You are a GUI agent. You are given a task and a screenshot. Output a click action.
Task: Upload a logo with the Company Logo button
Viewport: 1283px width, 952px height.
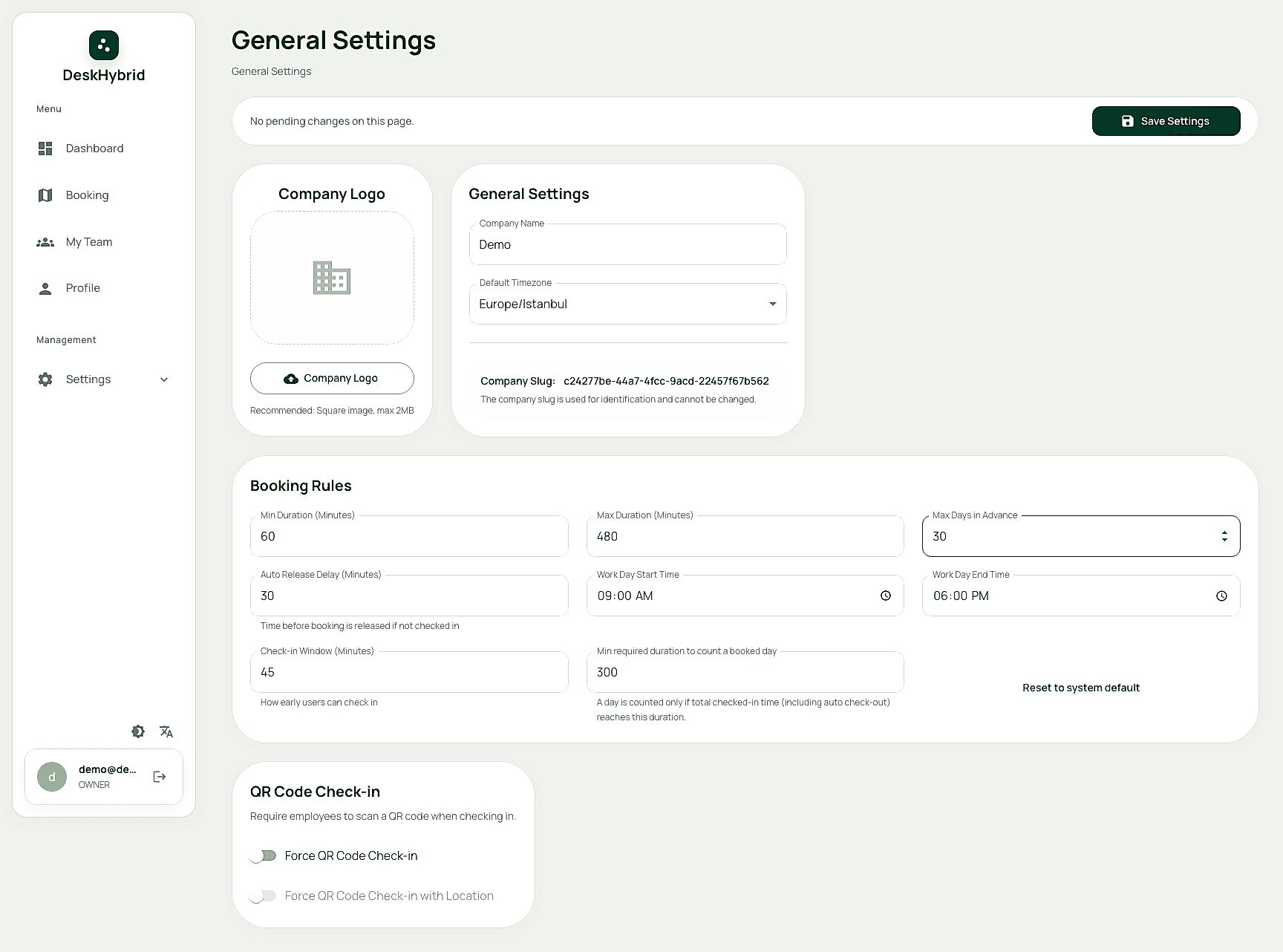(332, 378)
